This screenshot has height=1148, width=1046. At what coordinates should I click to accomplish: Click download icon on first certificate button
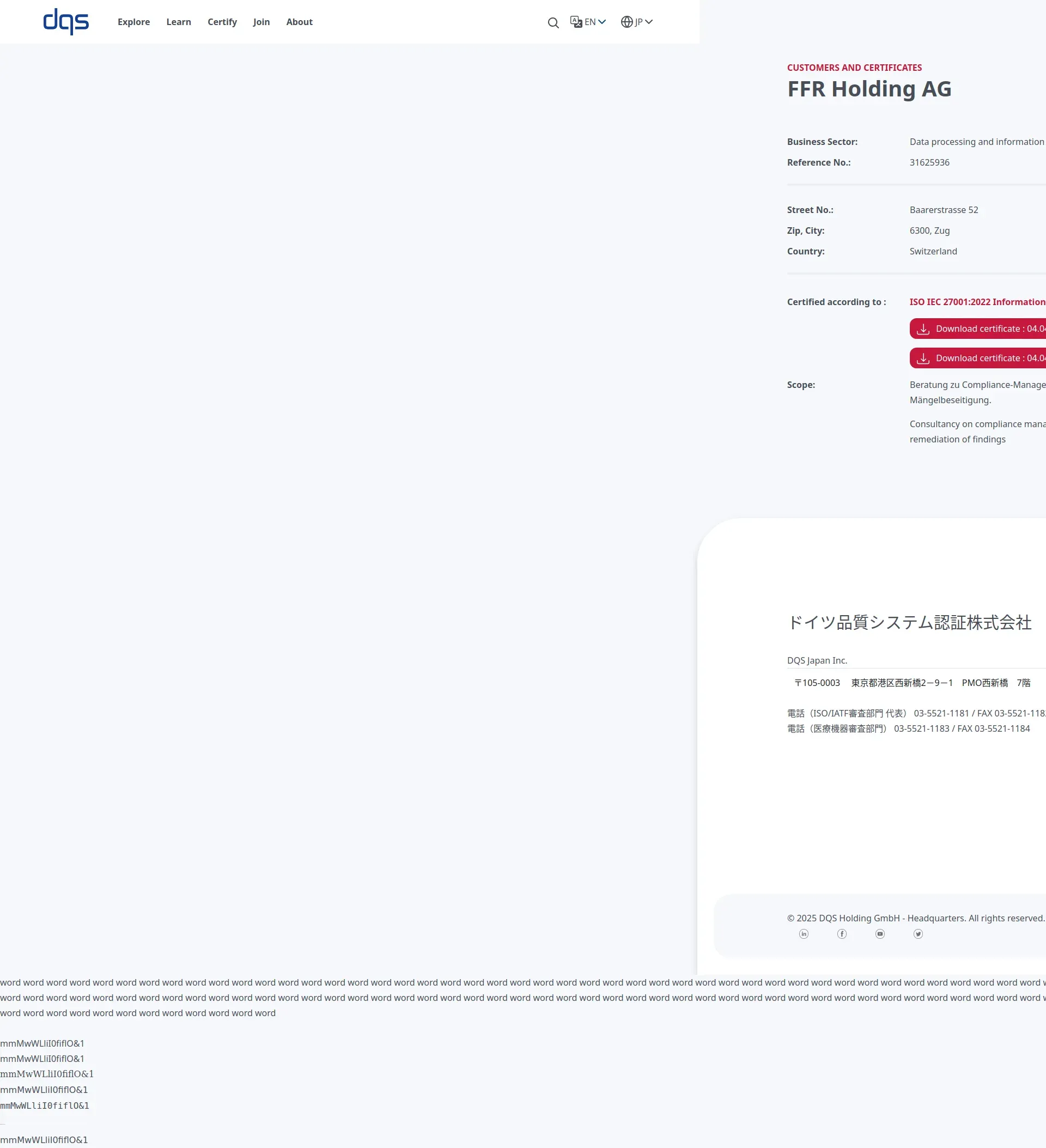pos(923,329)
